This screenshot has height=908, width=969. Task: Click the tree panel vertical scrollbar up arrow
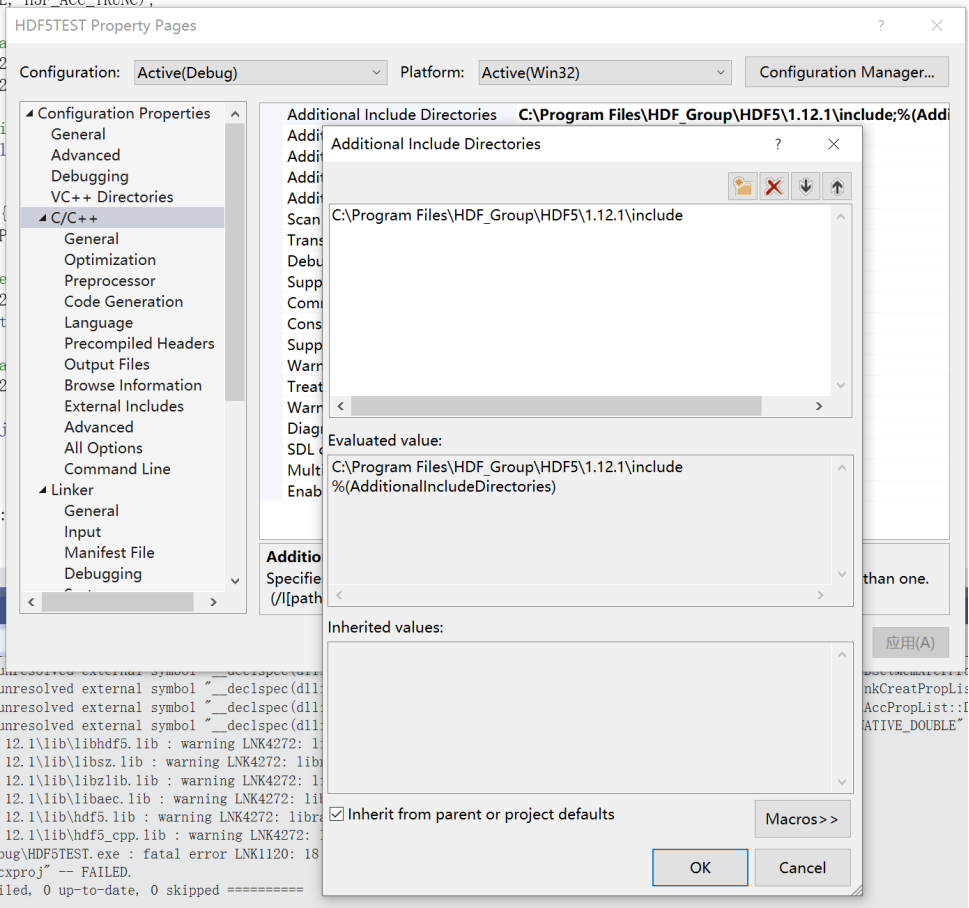[x=235, y=114]
